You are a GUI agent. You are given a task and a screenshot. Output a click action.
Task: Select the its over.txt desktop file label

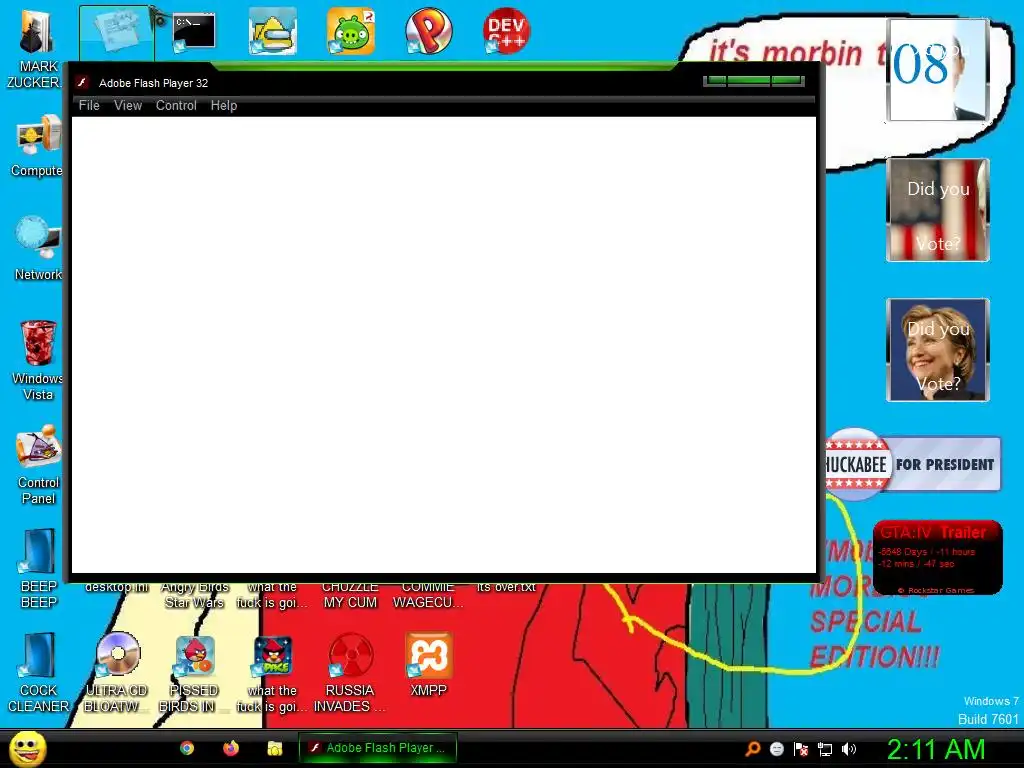(506, 587)
